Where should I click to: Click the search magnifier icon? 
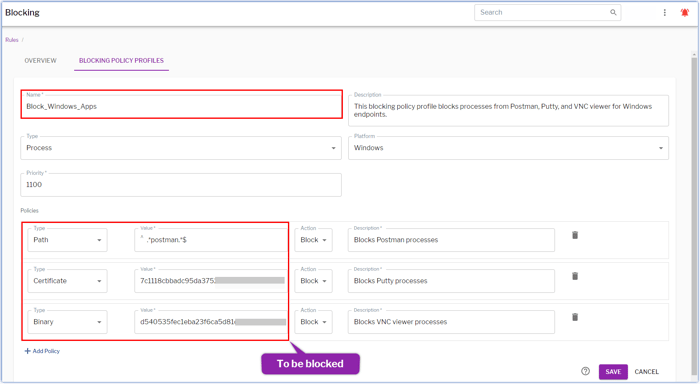[x=613, y=13]
